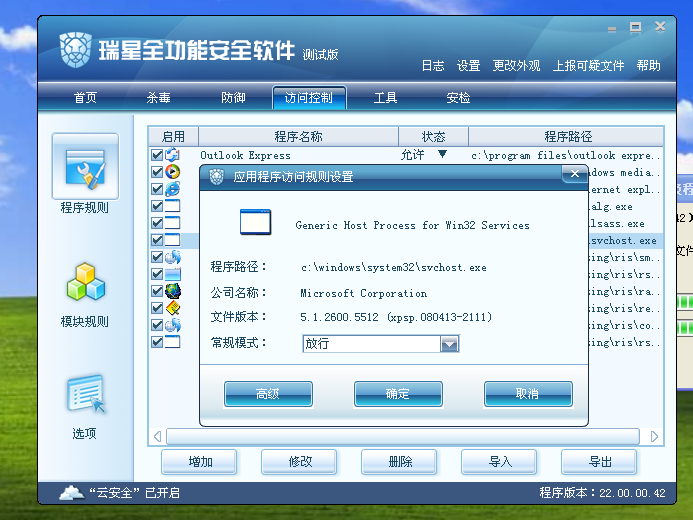Click the 修改 modify button

click(x=299, y=462)
